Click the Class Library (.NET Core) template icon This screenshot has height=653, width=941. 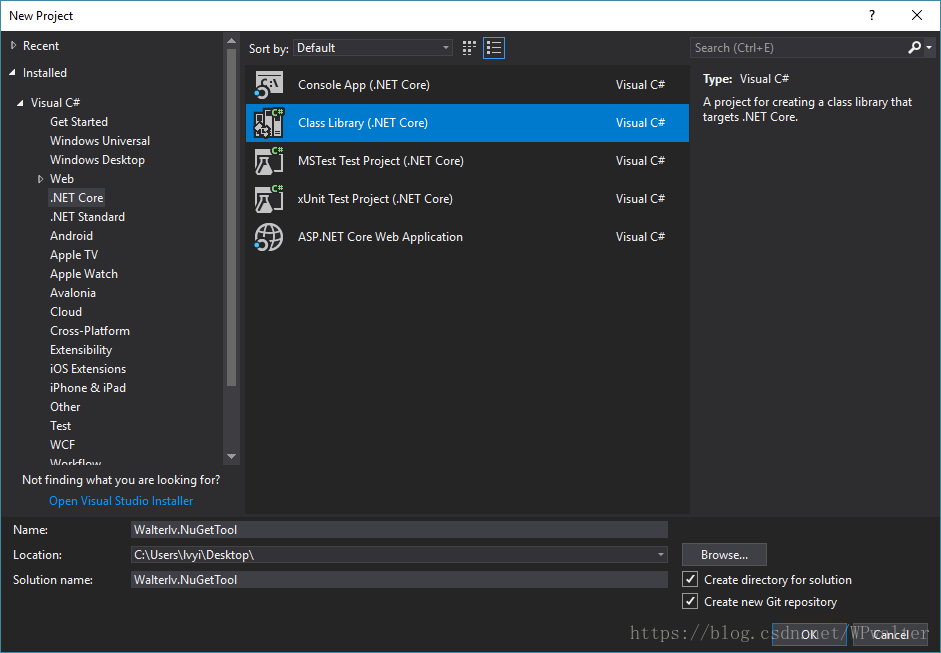[x=268, y=122]
